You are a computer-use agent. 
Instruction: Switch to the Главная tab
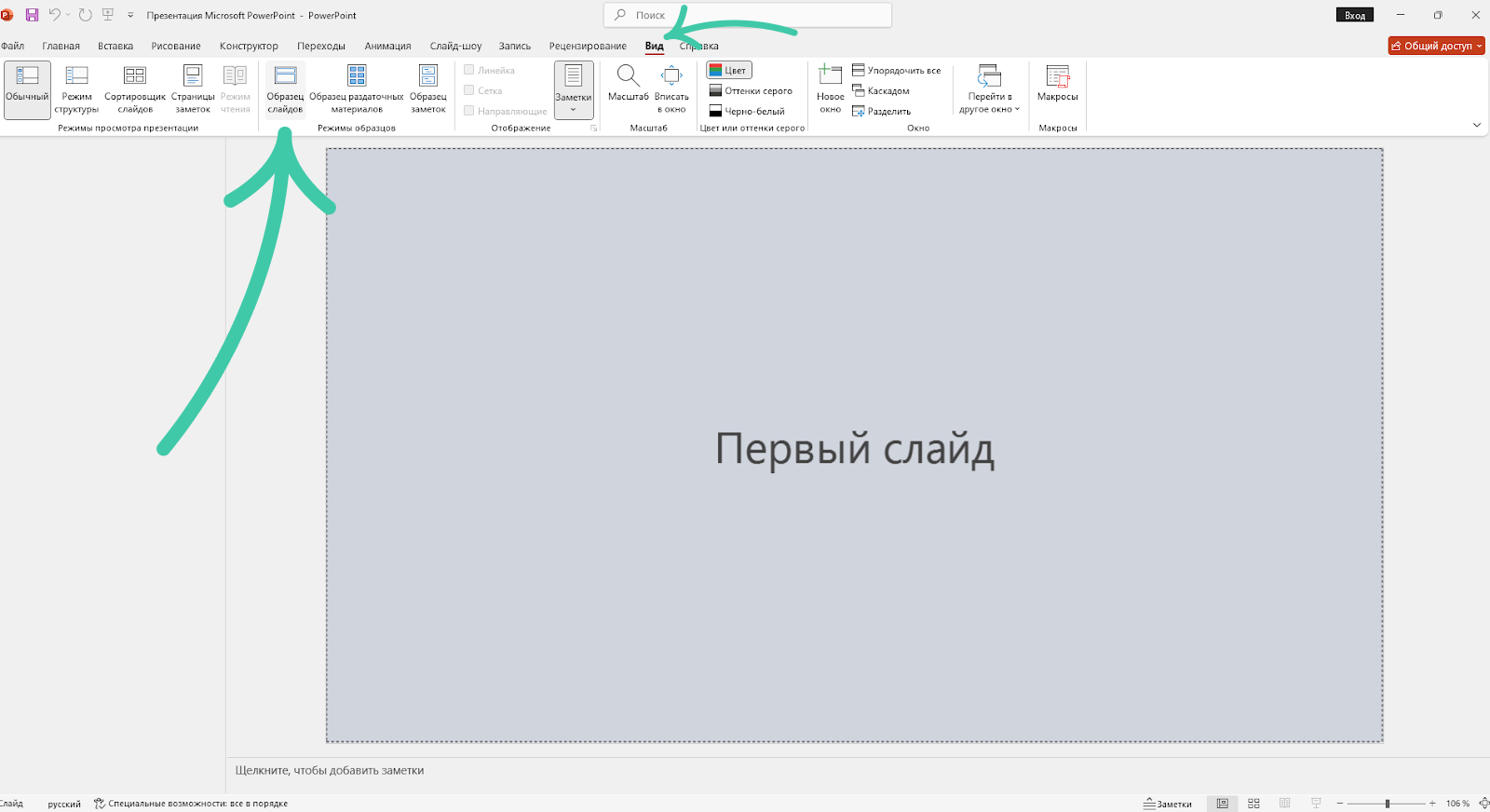pos(61,46)
